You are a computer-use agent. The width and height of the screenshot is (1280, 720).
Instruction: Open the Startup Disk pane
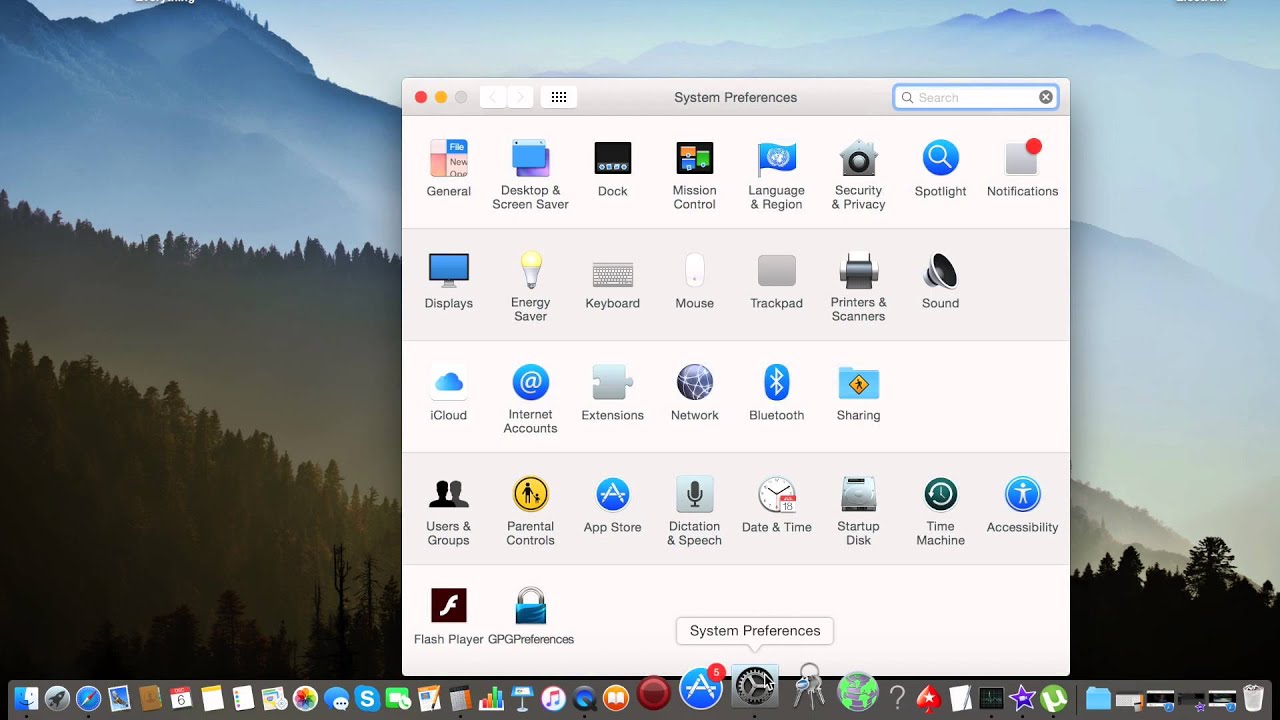(x=858, y=511)
